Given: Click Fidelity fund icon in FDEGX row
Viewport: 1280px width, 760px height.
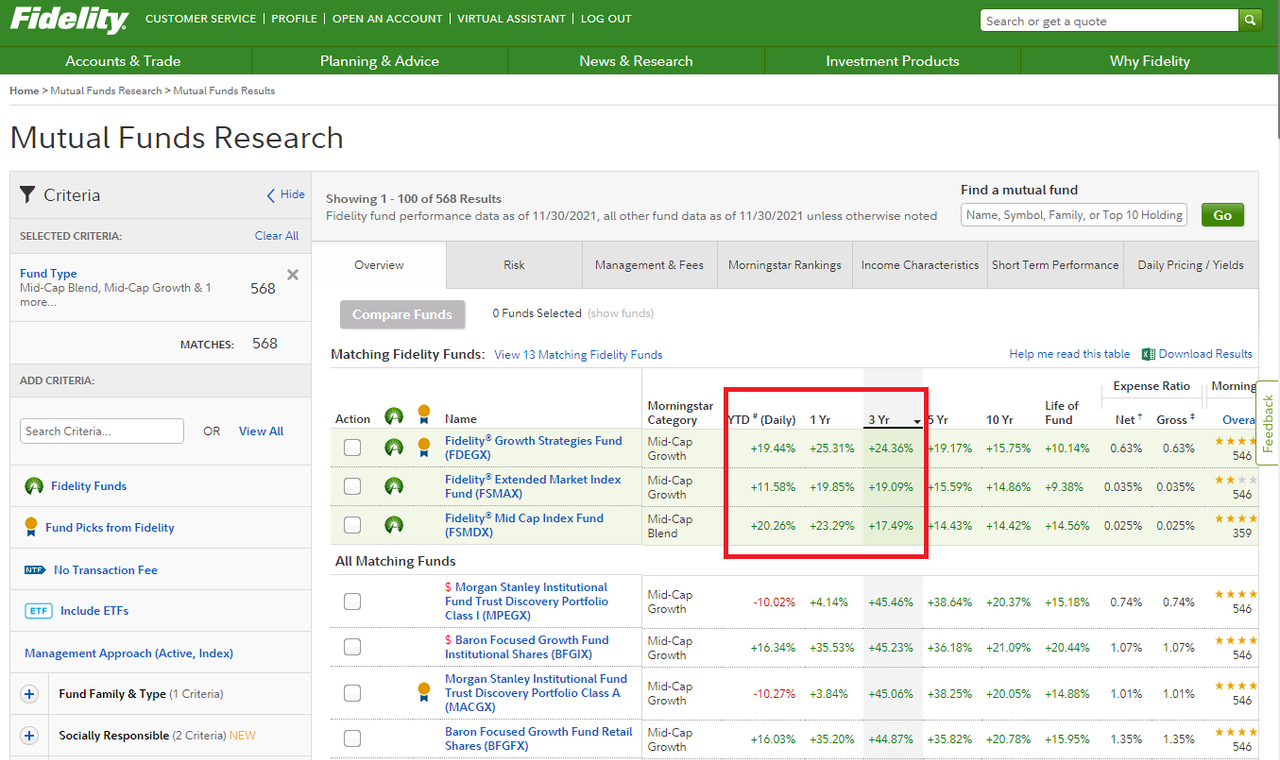Looking at the screenshot, I should (x=394, y=447).
